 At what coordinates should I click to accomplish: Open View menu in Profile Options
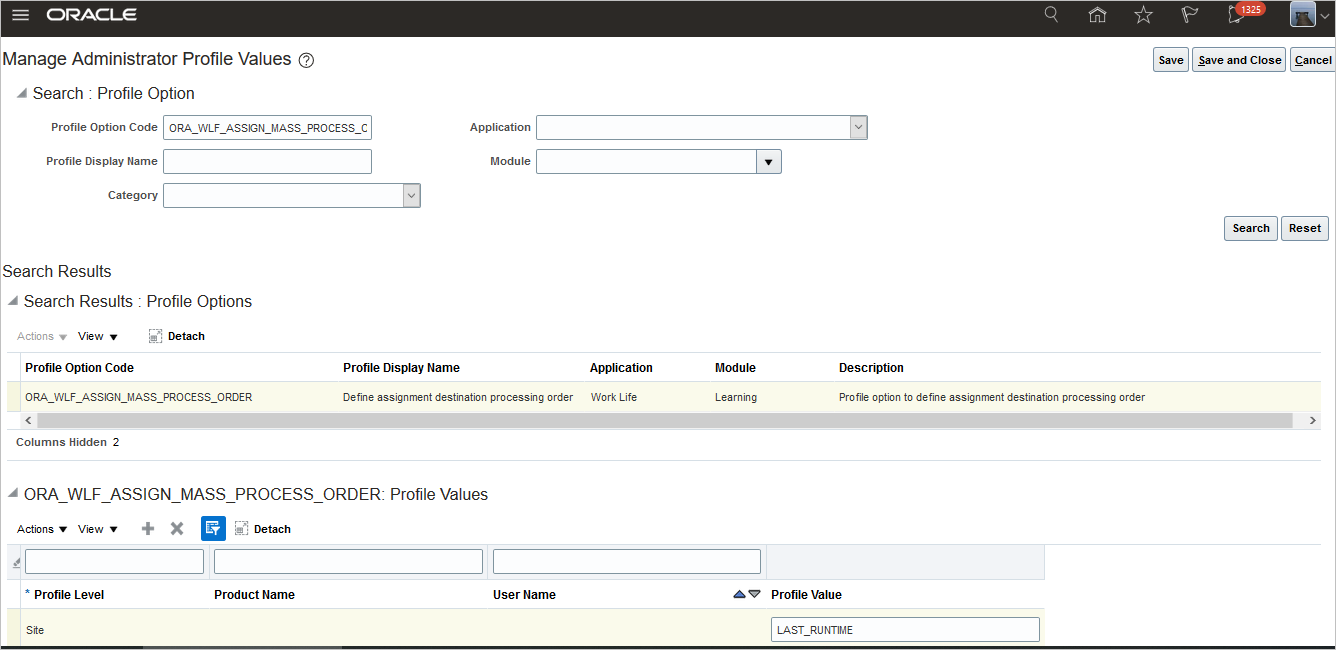coord(97,337)
